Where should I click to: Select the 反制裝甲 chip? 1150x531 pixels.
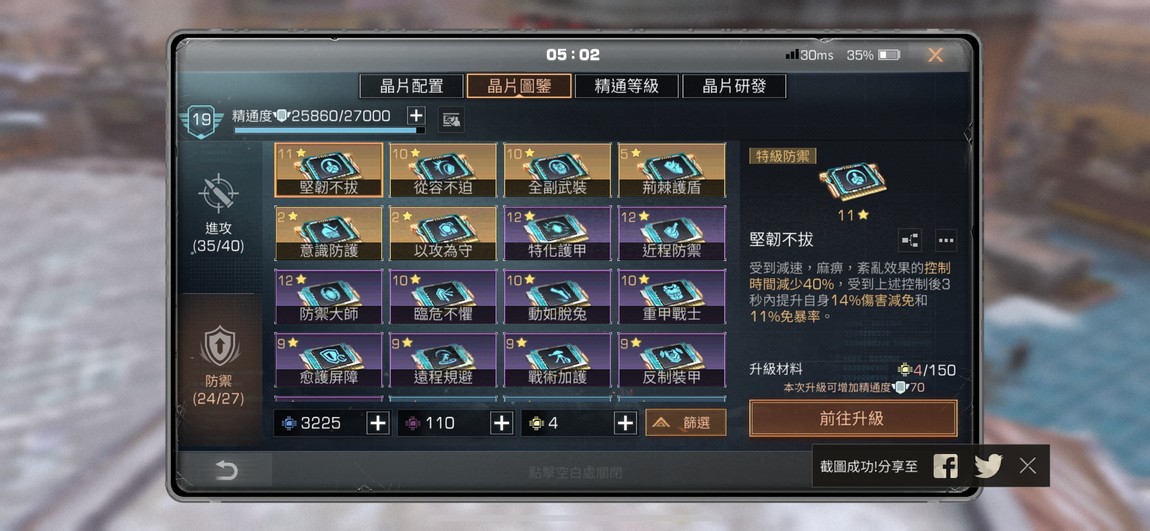[672, 360]
